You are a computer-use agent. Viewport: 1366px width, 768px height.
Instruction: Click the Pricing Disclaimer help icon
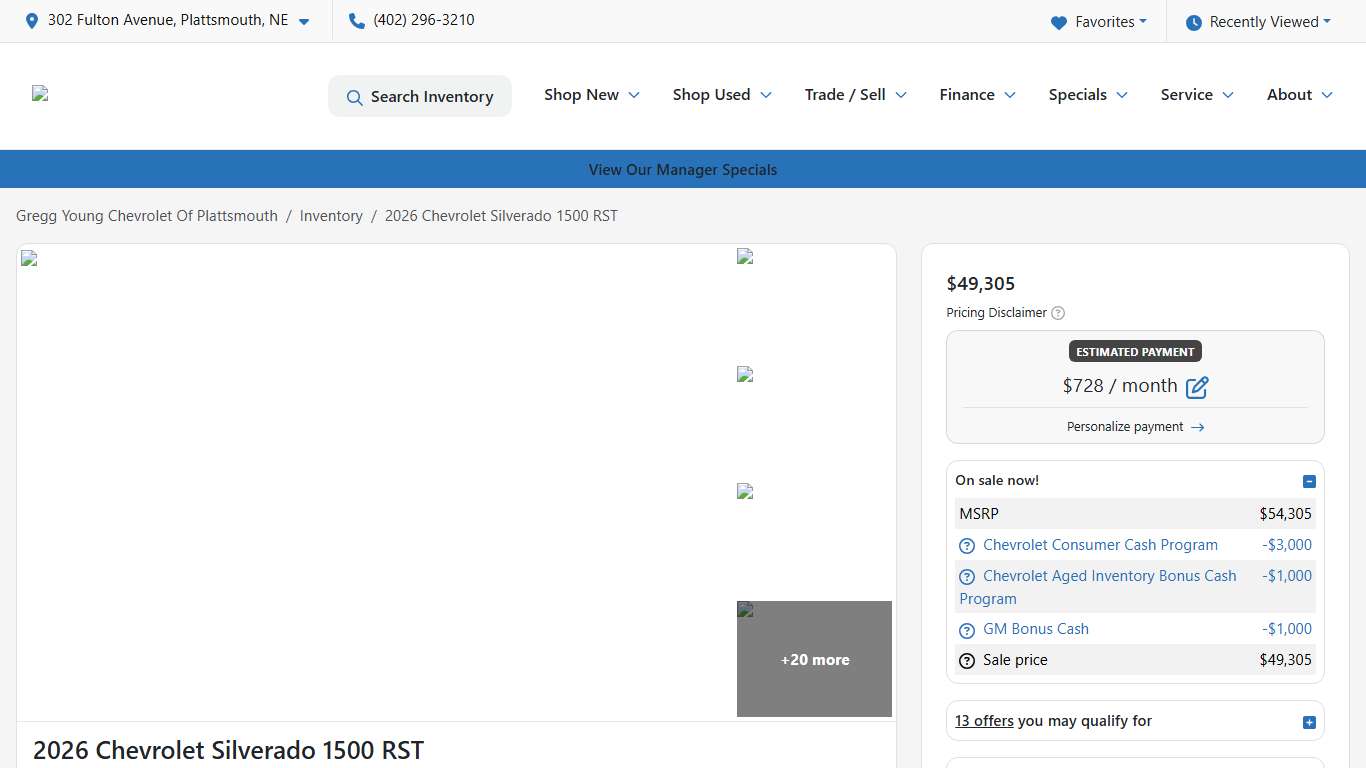[x=1058, y=313]
